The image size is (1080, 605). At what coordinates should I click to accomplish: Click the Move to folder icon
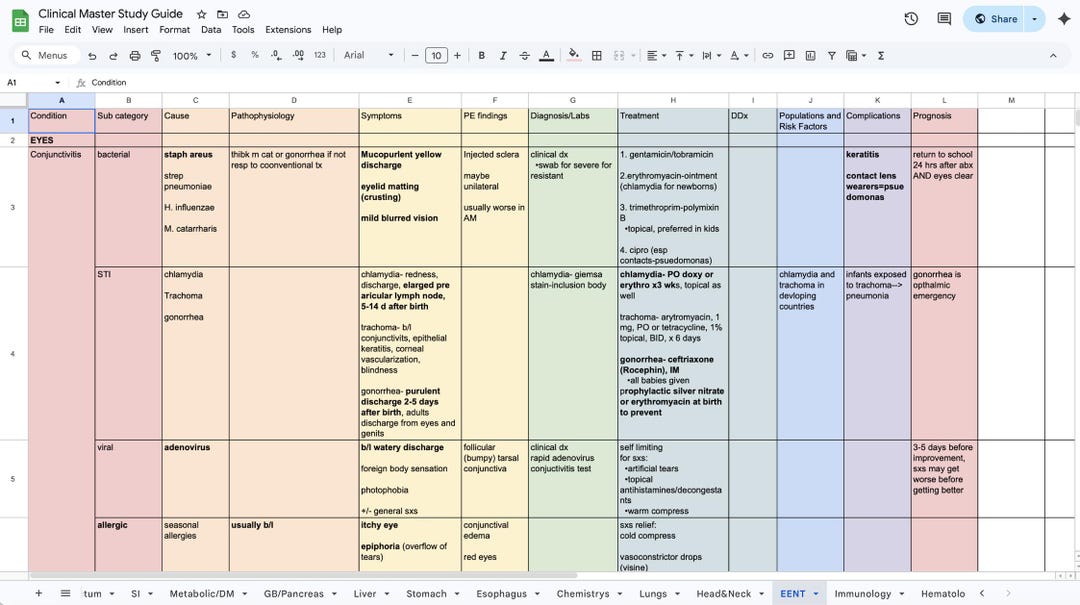click(222, 14)
